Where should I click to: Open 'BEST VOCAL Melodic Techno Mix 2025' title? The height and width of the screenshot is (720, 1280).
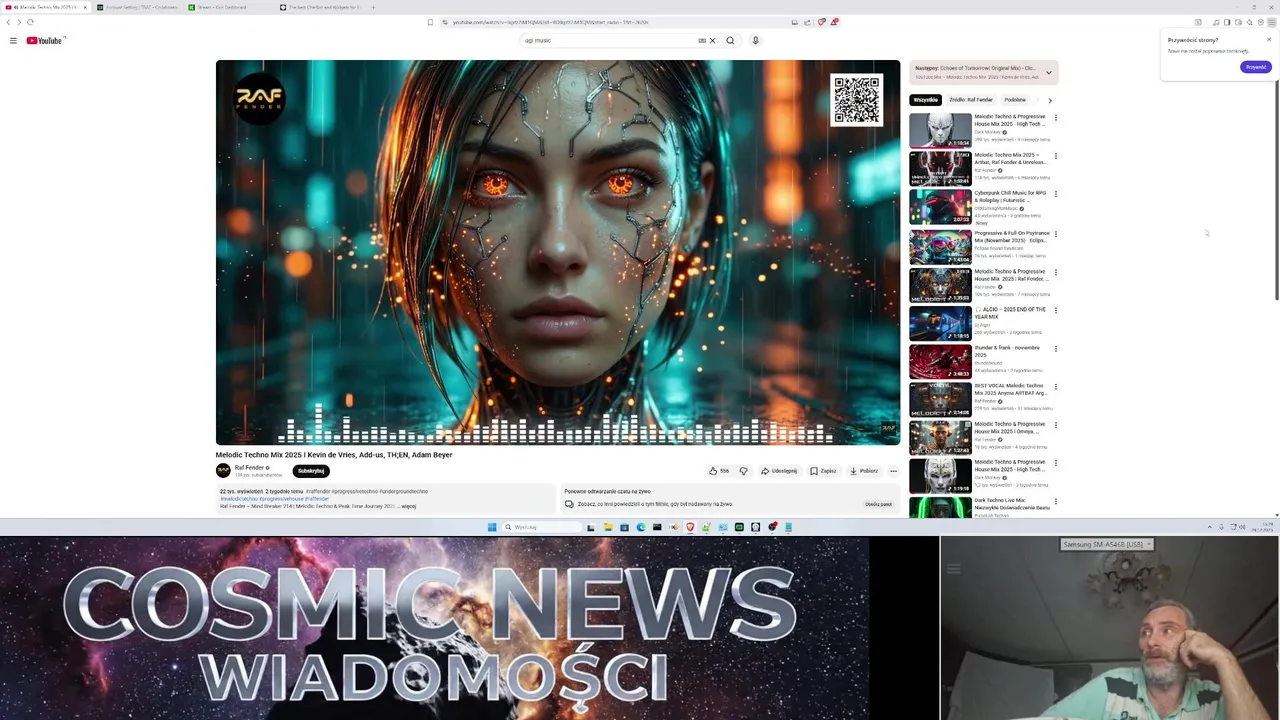[x=1010, y=389]
